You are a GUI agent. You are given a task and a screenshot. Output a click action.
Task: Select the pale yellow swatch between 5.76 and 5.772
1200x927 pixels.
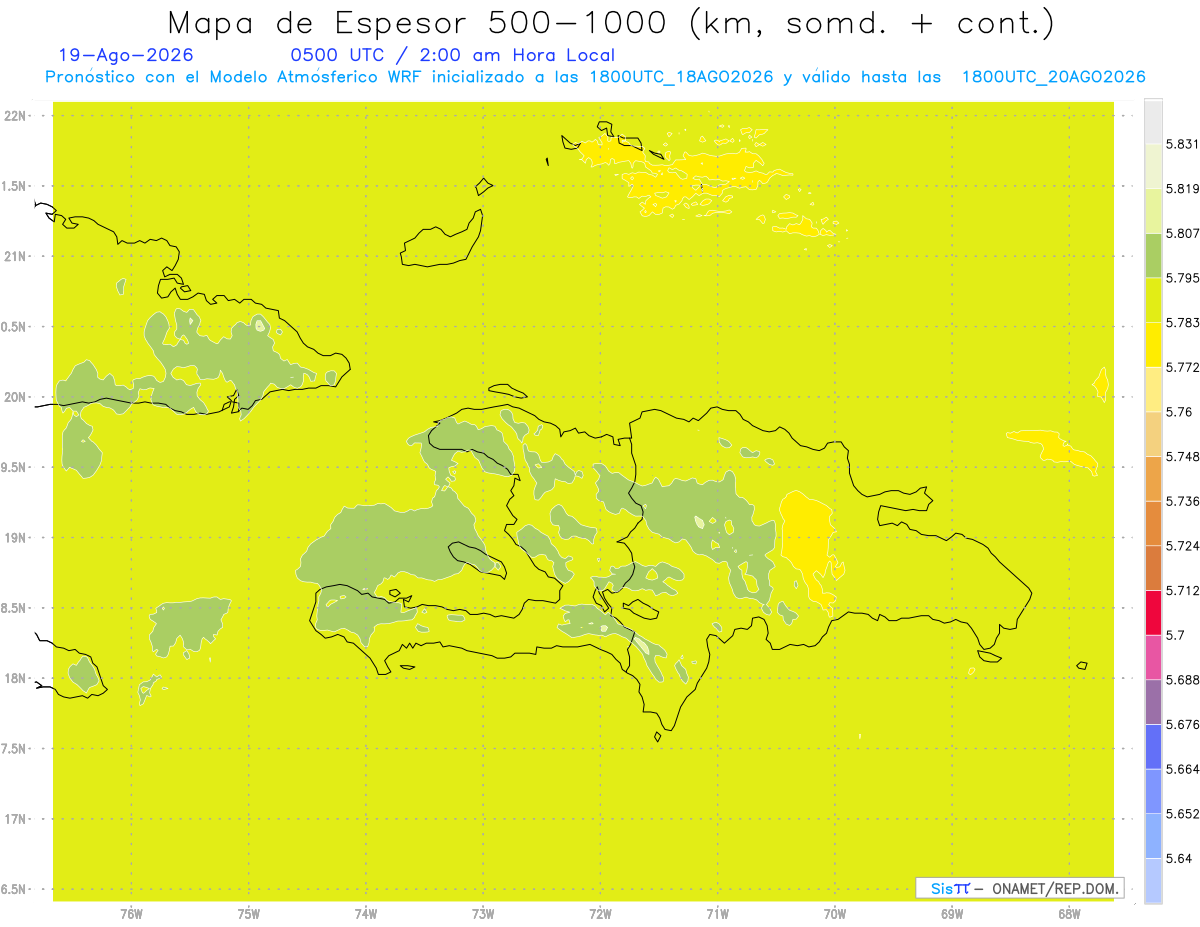click(1153, 389)
